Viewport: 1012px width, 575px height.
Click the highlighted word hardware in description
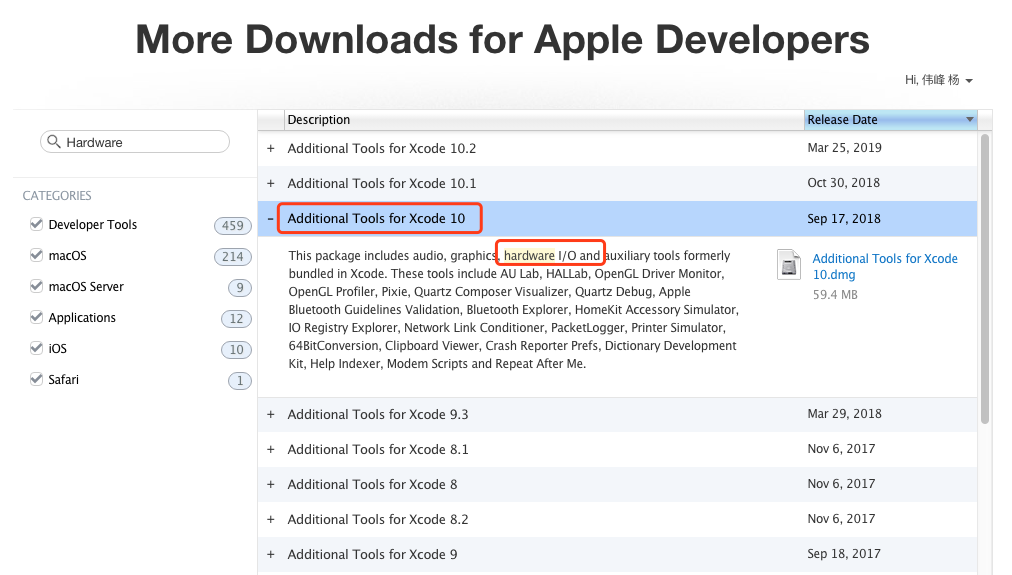click(529, 256)
